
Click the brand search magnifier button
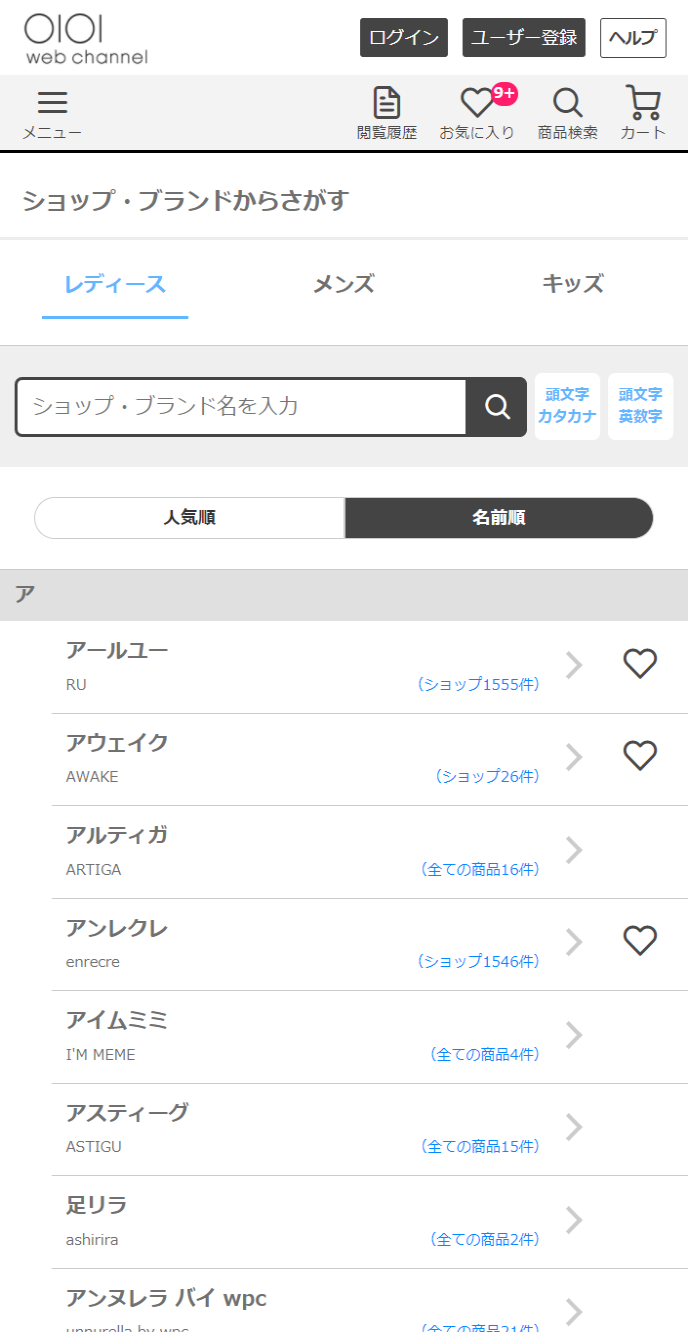(497, 407)
